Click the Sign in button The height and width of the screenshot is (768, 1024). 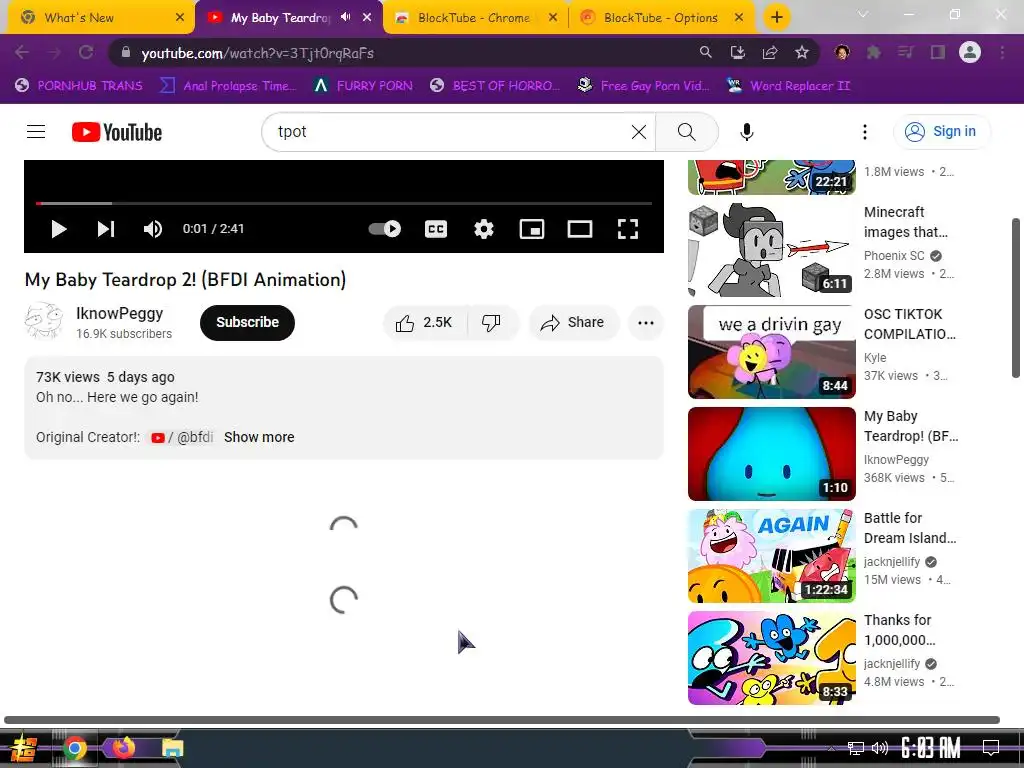point(941,131)
